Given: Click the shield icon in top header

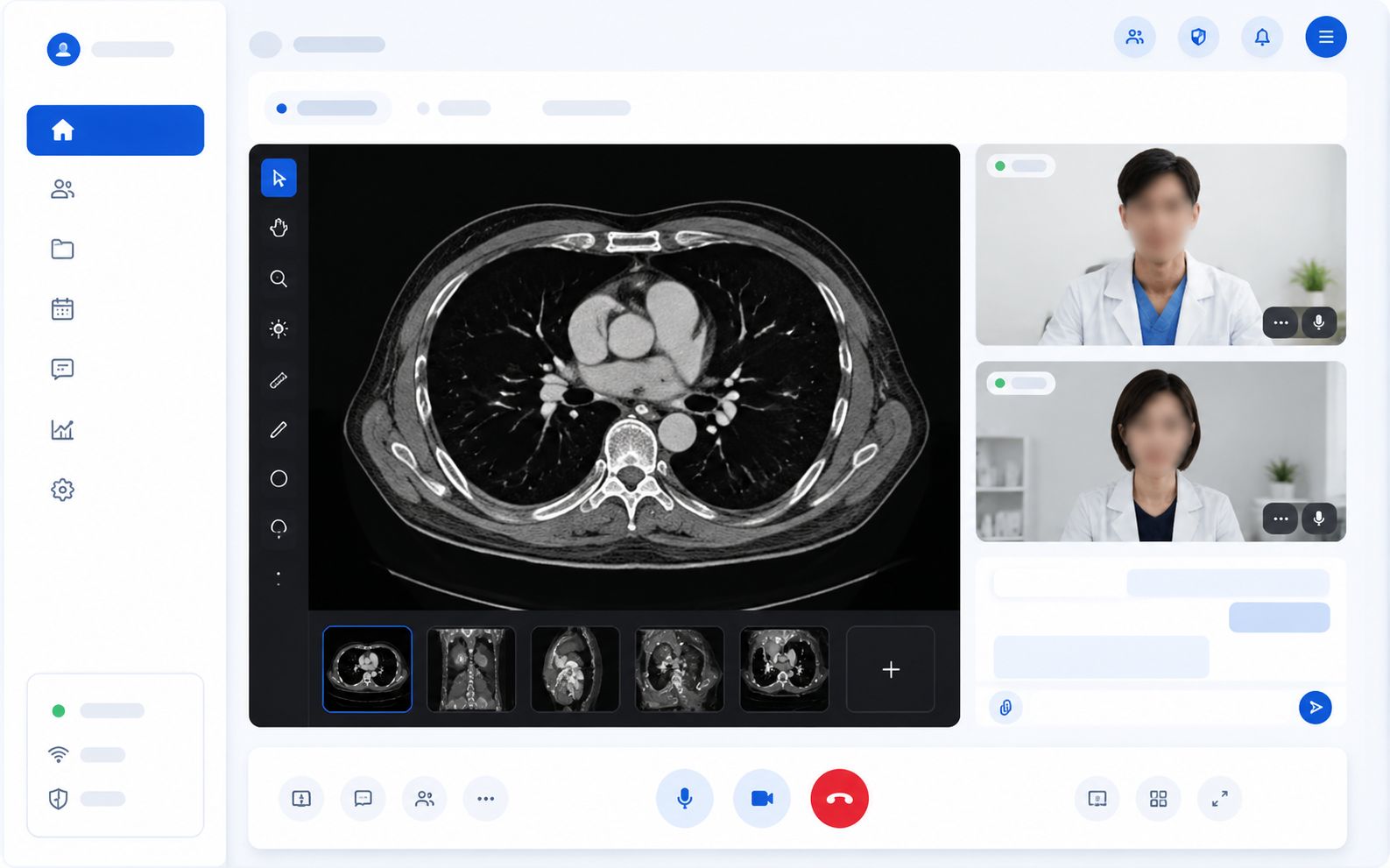Looking at the screenshot, I should [1198, 37].
